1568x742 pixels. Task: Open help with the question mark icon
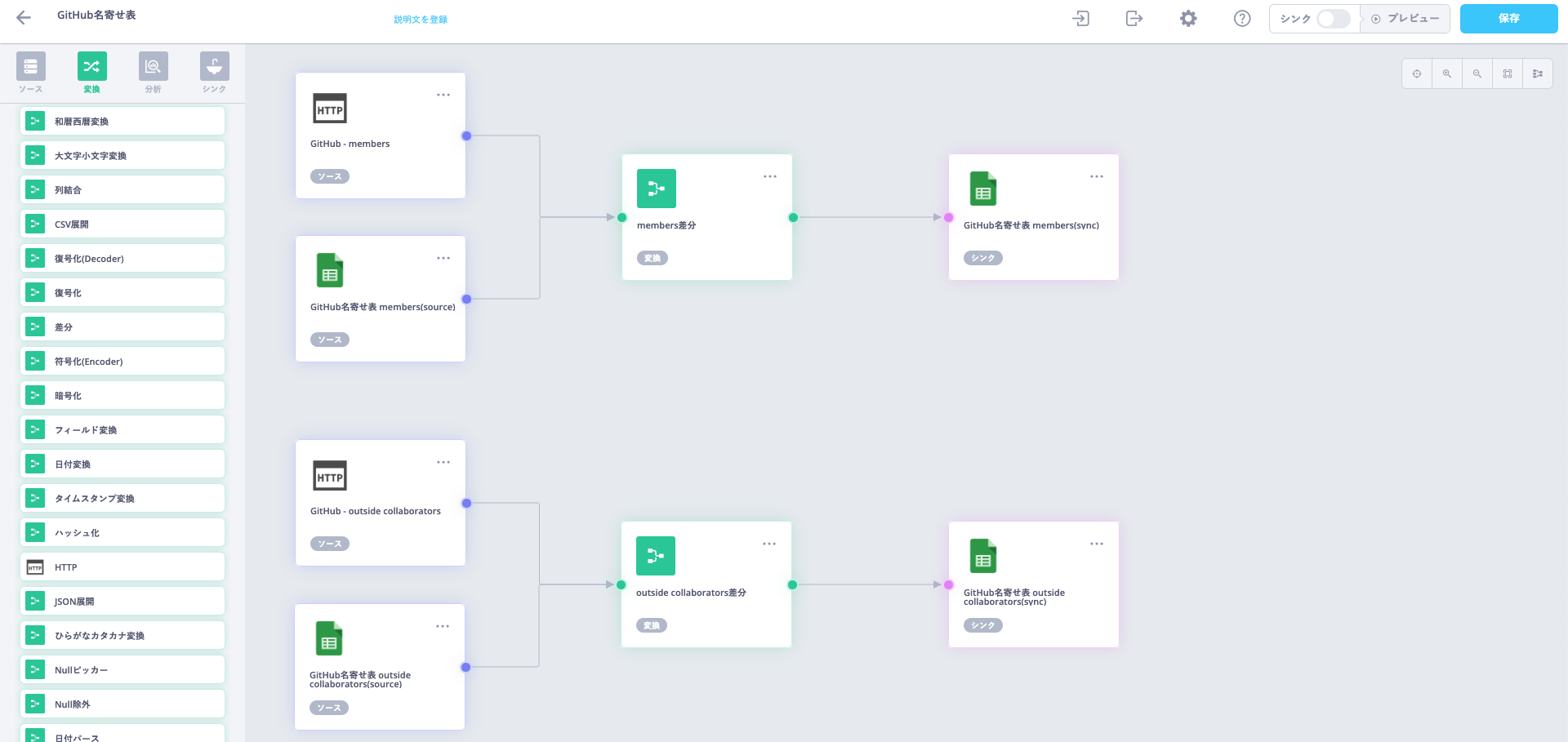[x=1241, y=18]
